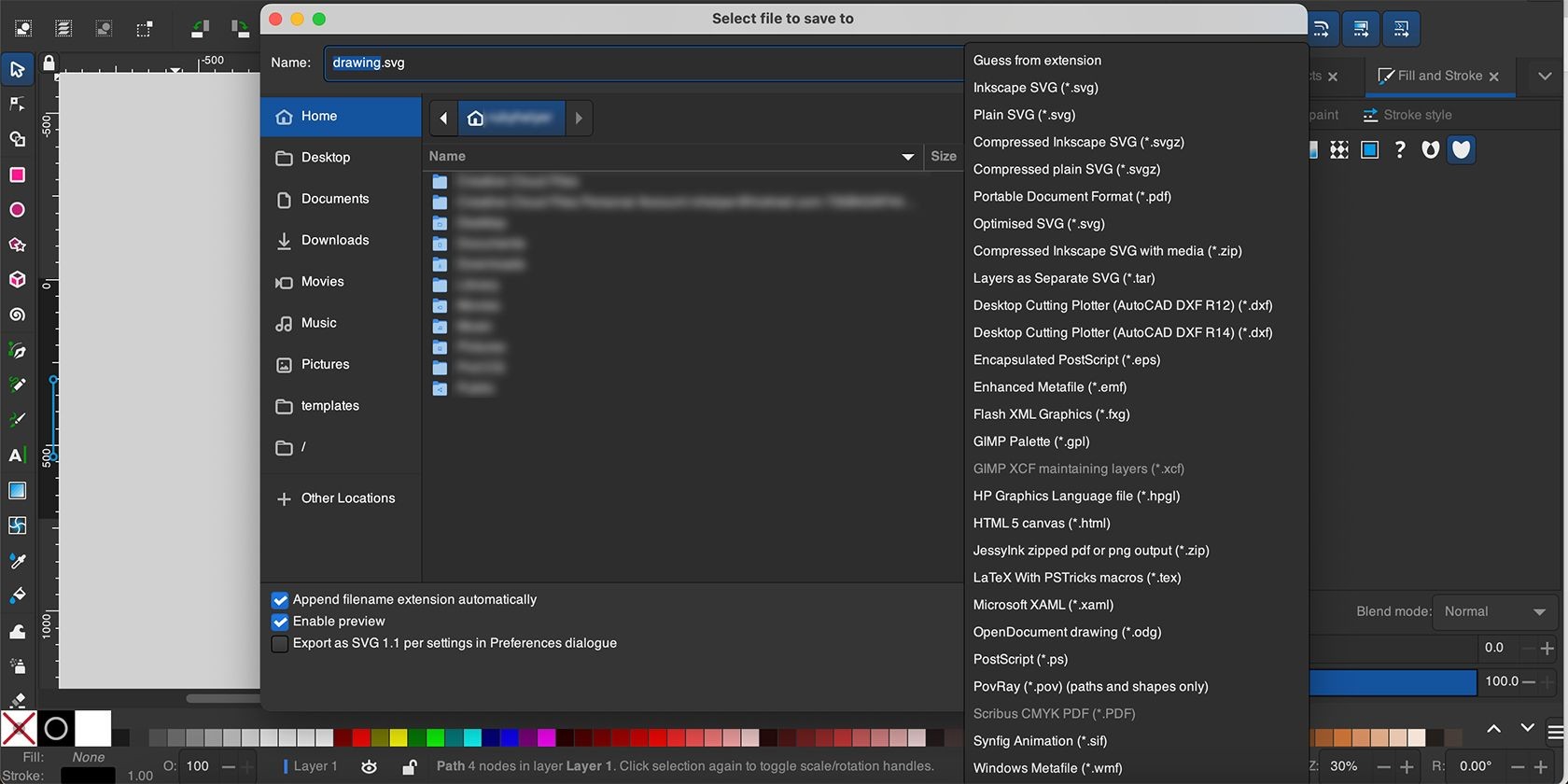
Task: Click Select All in All Layers icon
Action: [63, 29]
